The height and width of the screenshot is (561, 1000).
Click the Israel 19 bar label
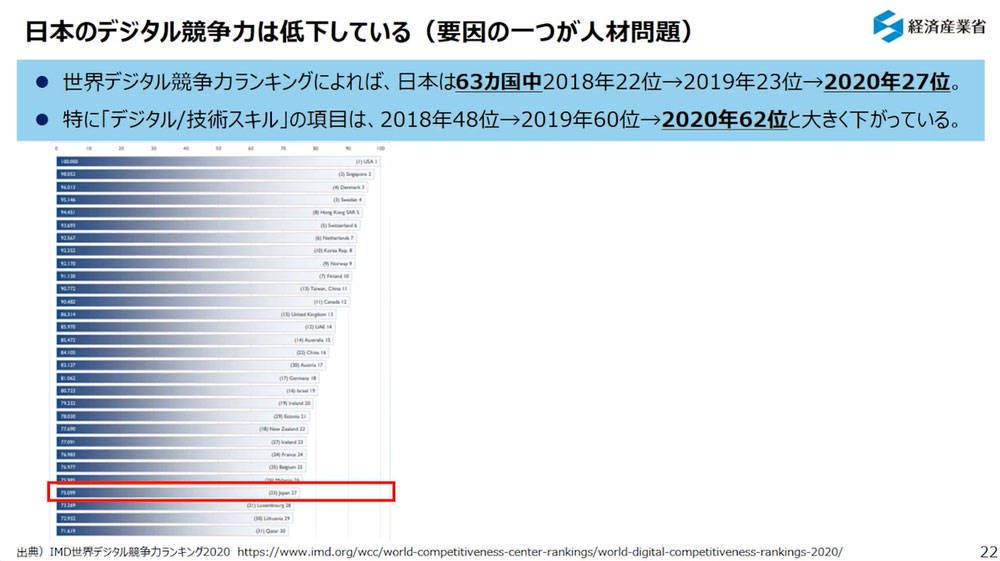click(301, 391)
